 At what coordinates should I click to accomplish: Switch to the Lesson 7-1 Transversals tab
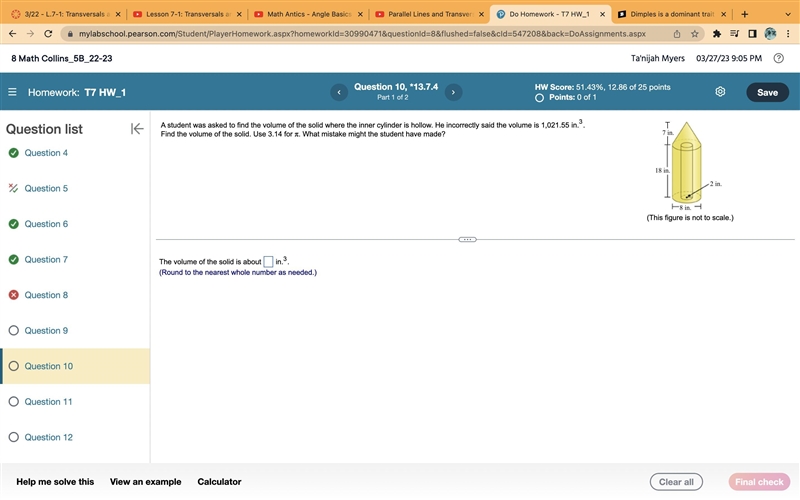186,14
